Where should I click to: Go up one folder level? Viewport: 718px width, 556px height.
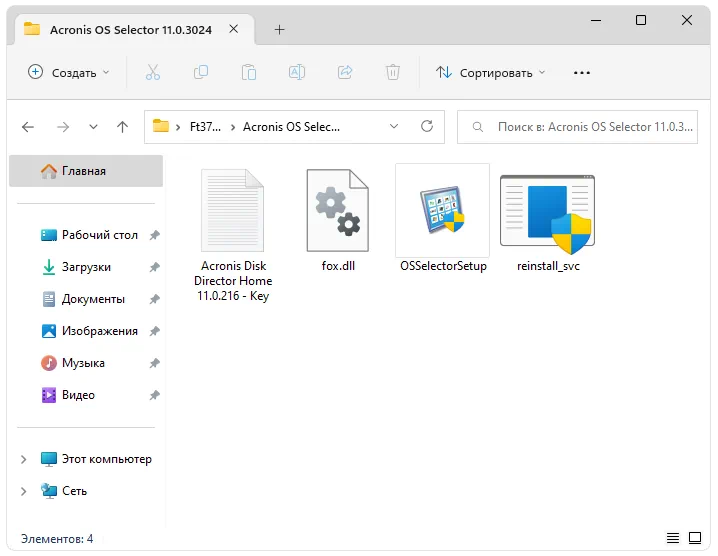(122, 127)
